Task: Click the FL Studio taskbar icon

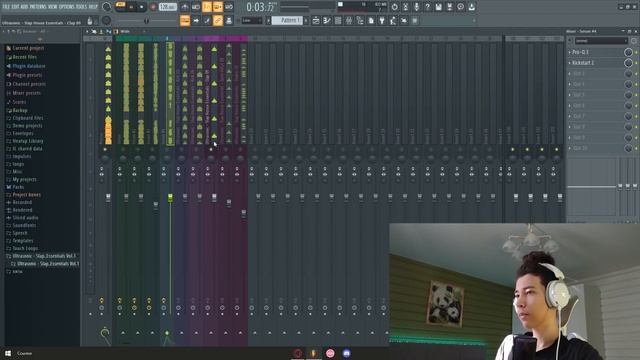Action: pos(313,353)
